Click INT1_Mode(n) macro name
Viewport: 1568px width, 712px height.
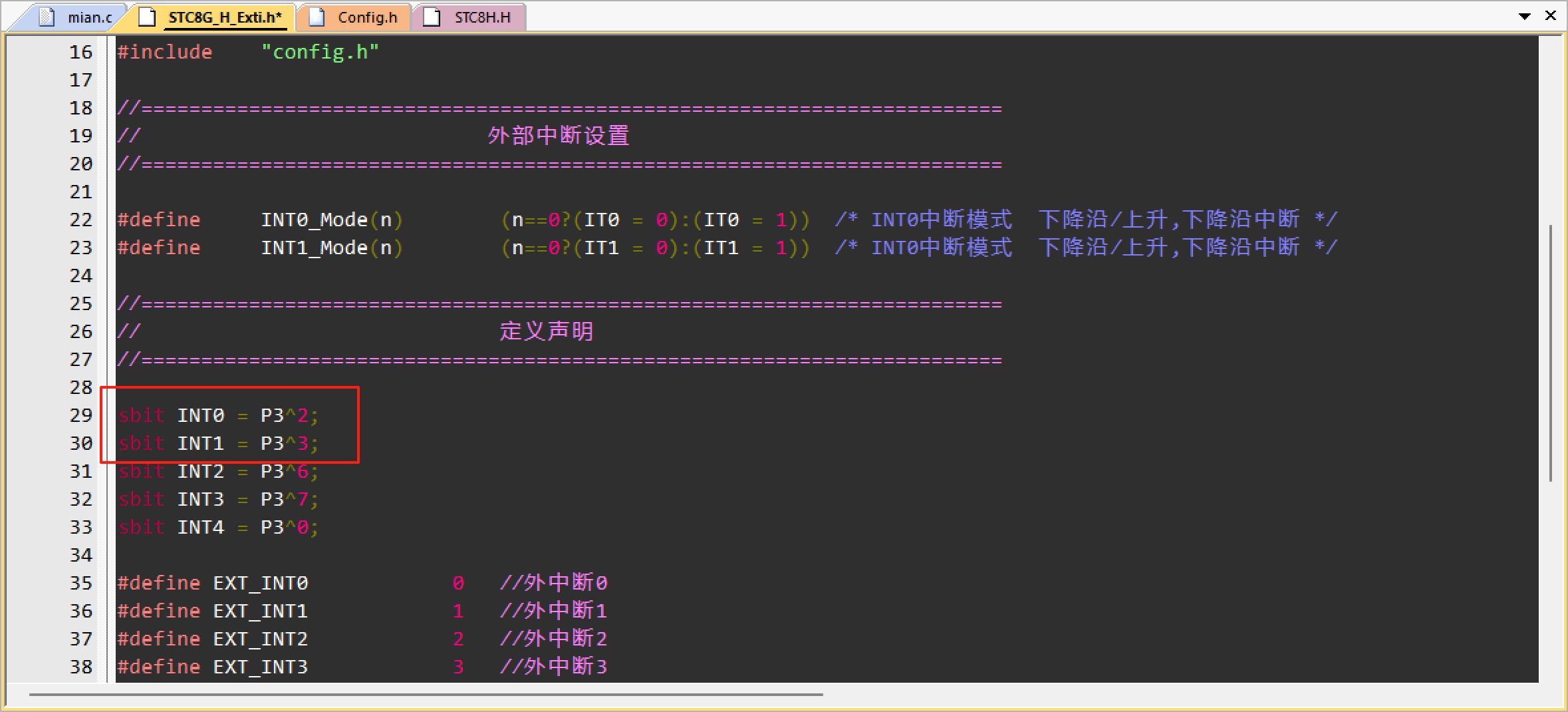point(332,248)
